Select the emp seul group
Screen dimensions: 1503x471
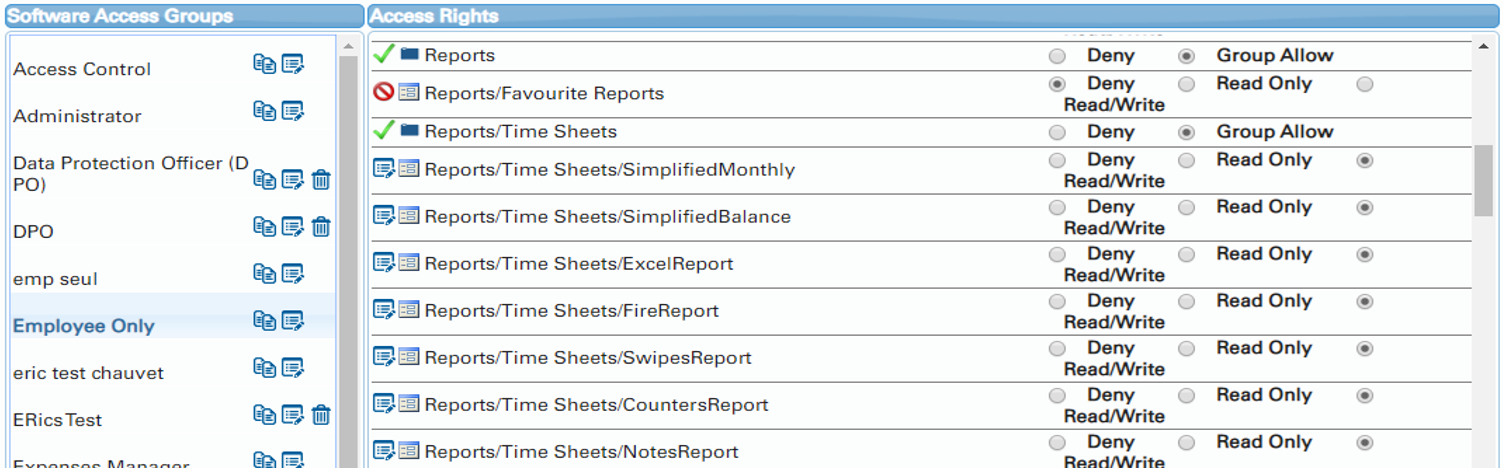coord(55,279)
